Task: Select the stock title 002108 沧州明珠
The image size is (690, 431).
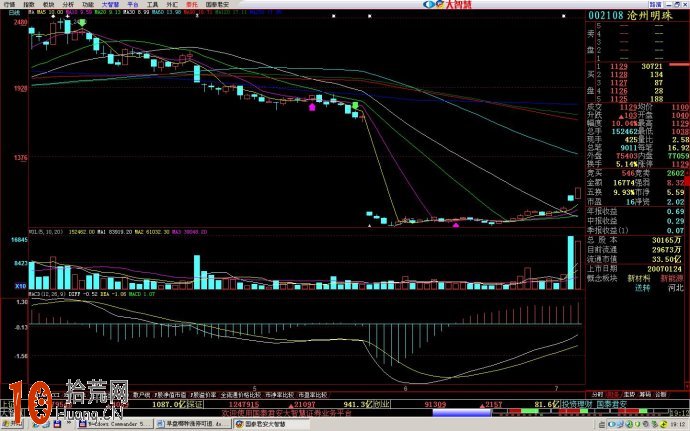Action: pos(631,15)
